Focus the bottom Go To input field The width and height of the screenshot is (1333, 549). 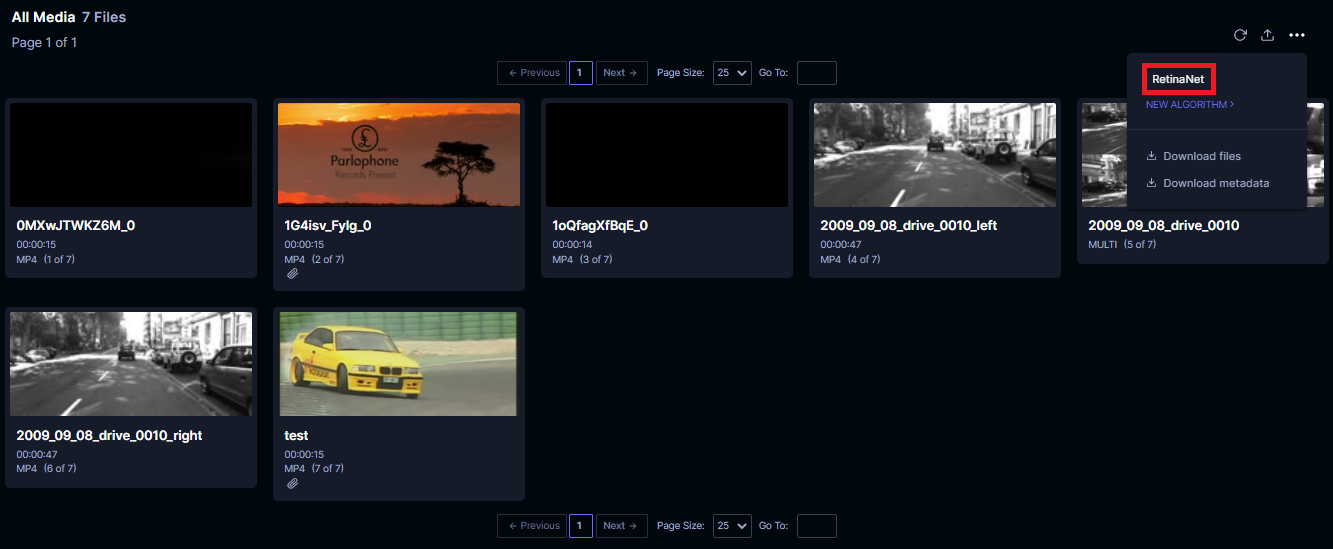click(816, 525)
